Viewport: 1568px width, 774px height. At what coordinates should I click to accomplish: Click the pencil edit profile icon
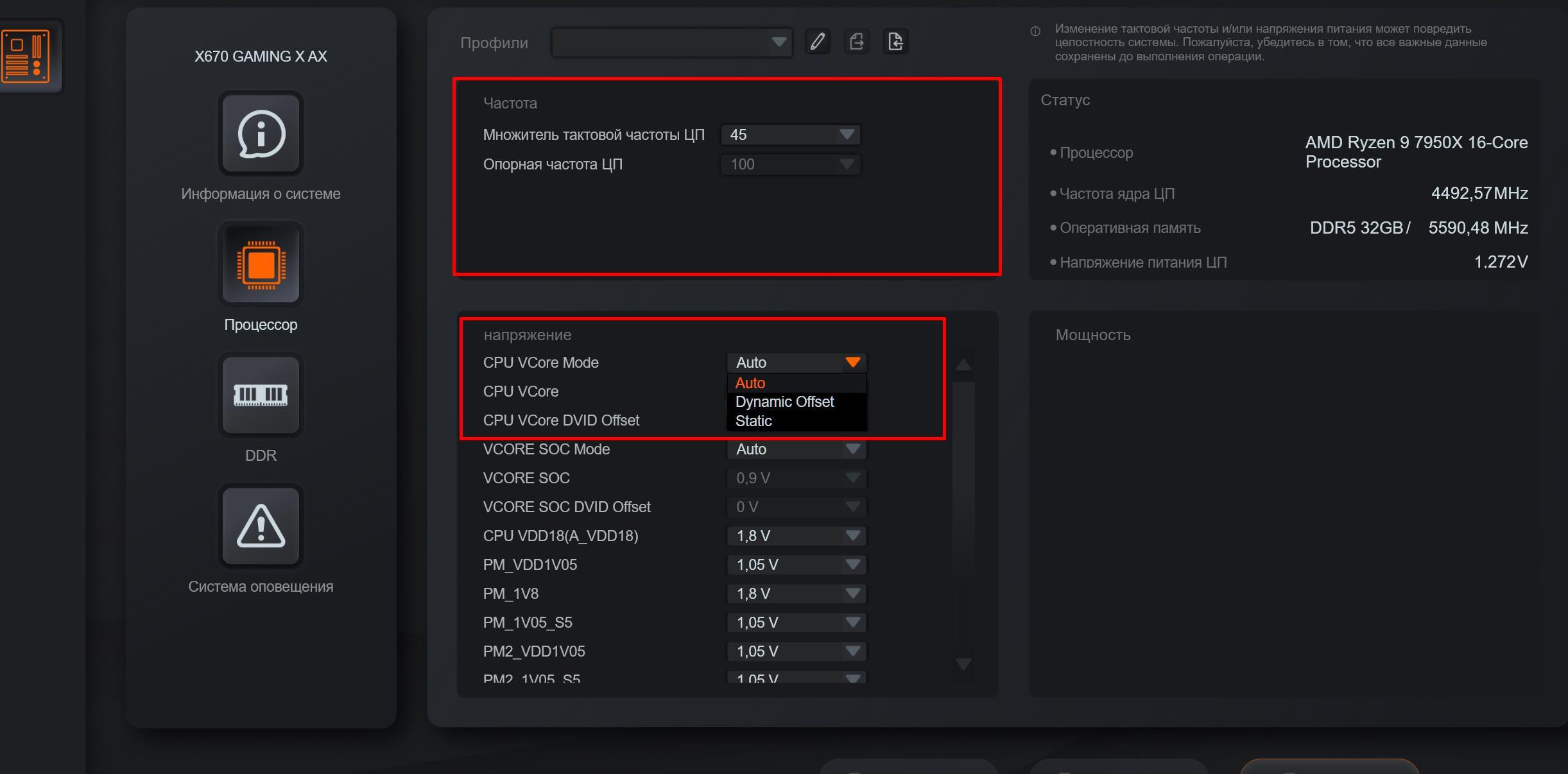[x=818, y=42]
